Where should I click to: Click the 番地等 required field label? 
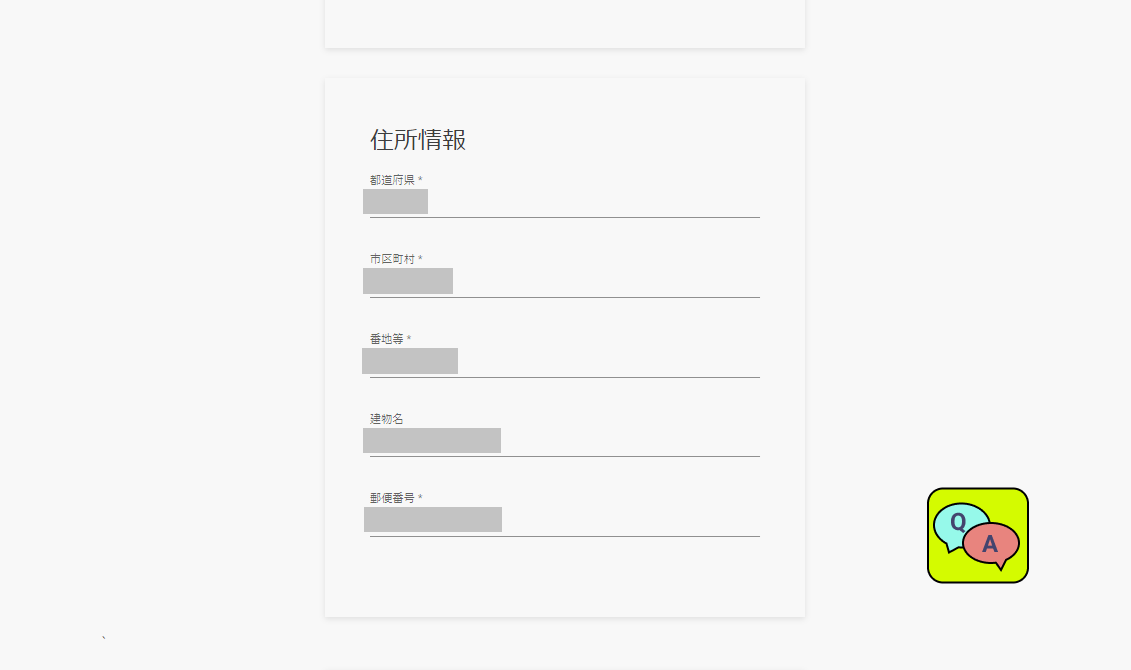pos(390,339)
